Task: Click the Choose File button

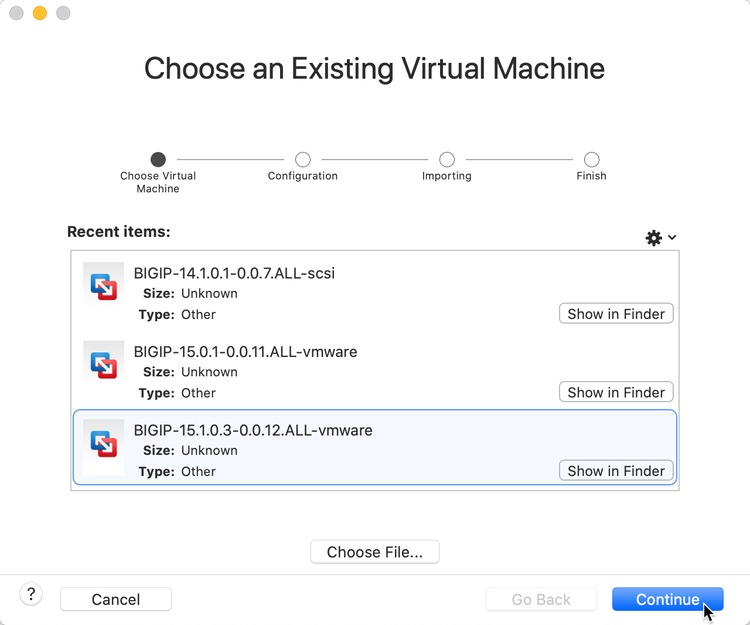Action: [x=375, y=551]
